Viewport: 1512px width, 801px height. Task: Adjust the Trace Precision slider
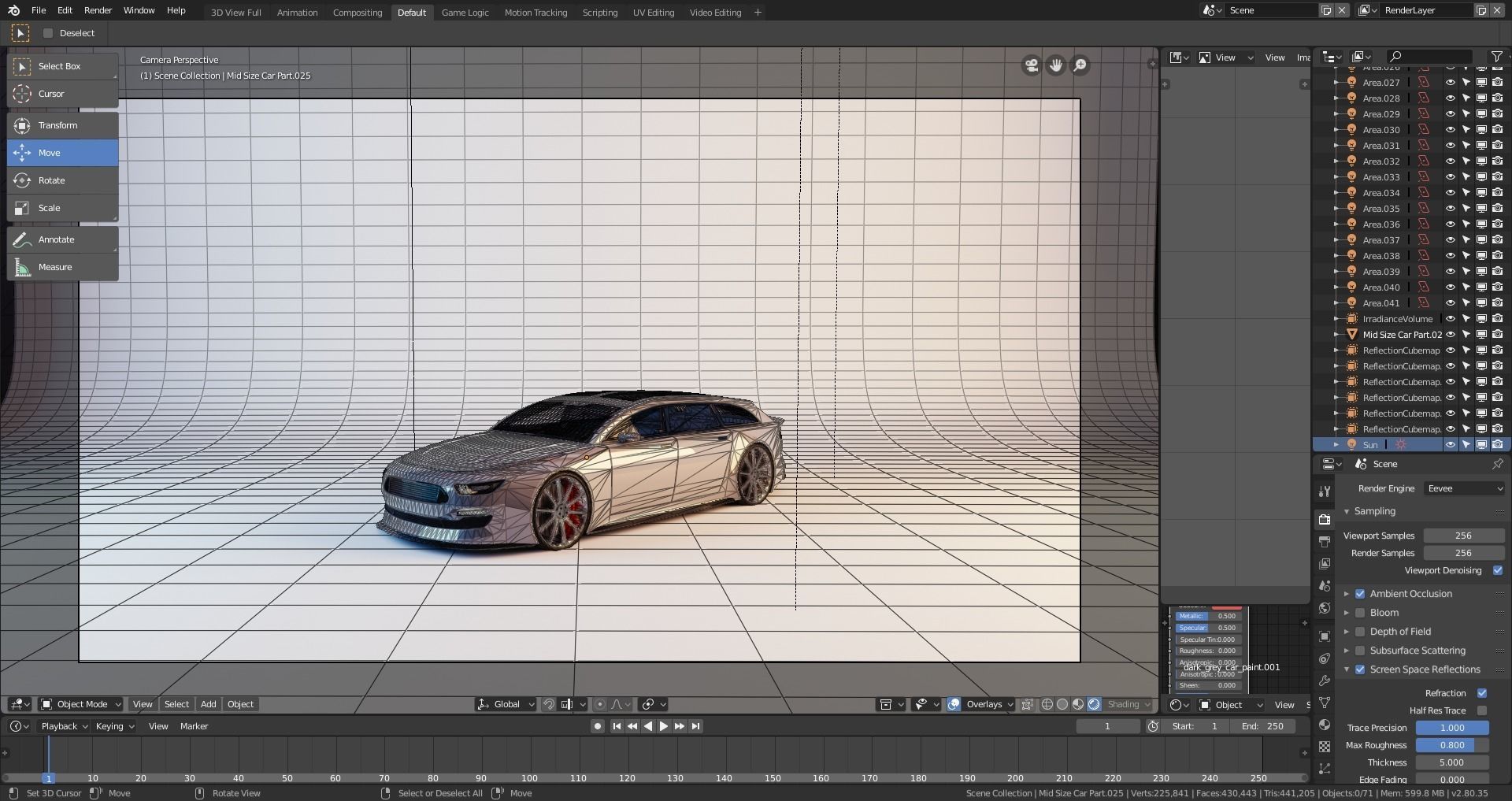1452,728
